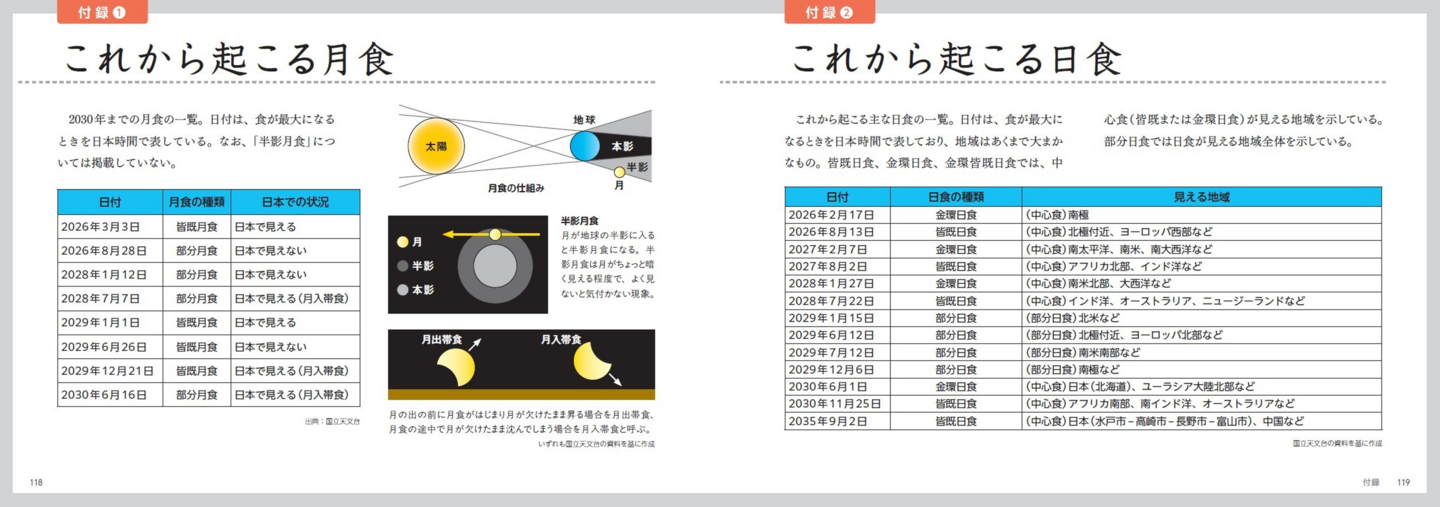Select the 付録❶ tab label
This screenshot has height=507, width=1440.
pyautogui.click(x=103, y=12)
